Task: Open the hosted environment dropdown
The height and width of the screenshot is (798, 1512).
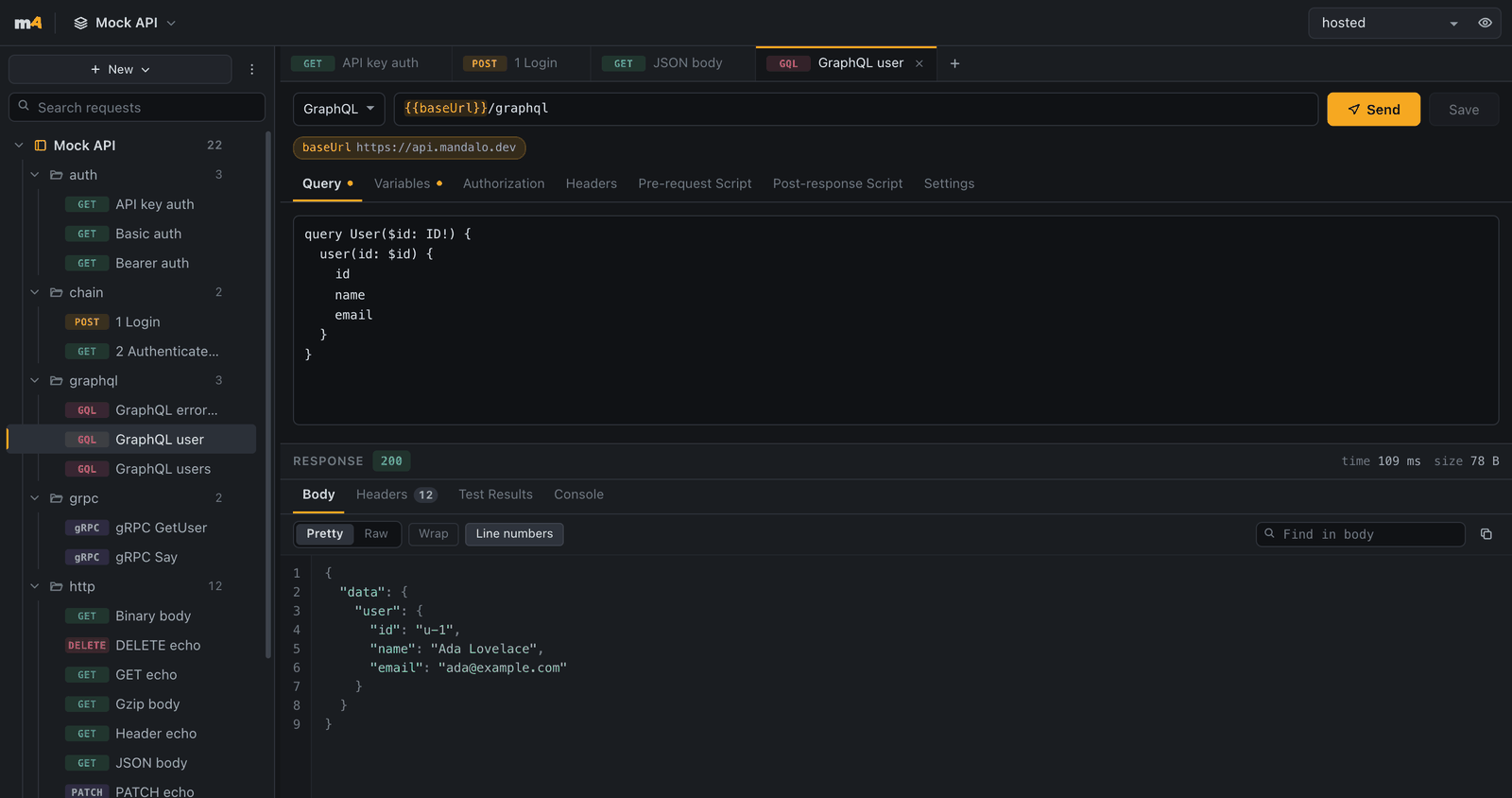Action: click(1389, 23)
